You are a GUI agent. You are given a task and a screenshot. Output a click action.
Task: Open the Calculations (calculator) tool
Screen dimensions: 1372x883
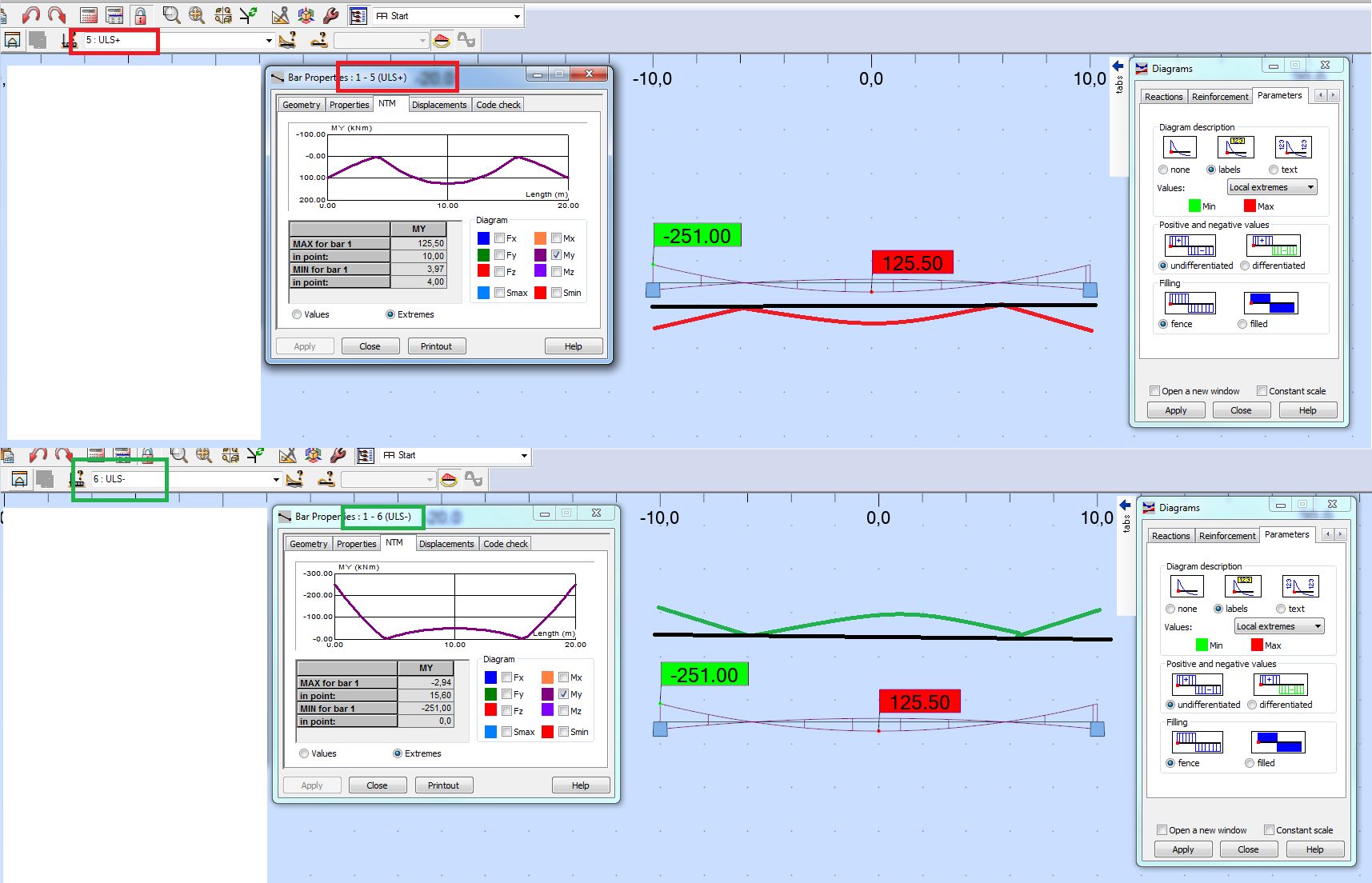tap(88, 14)
